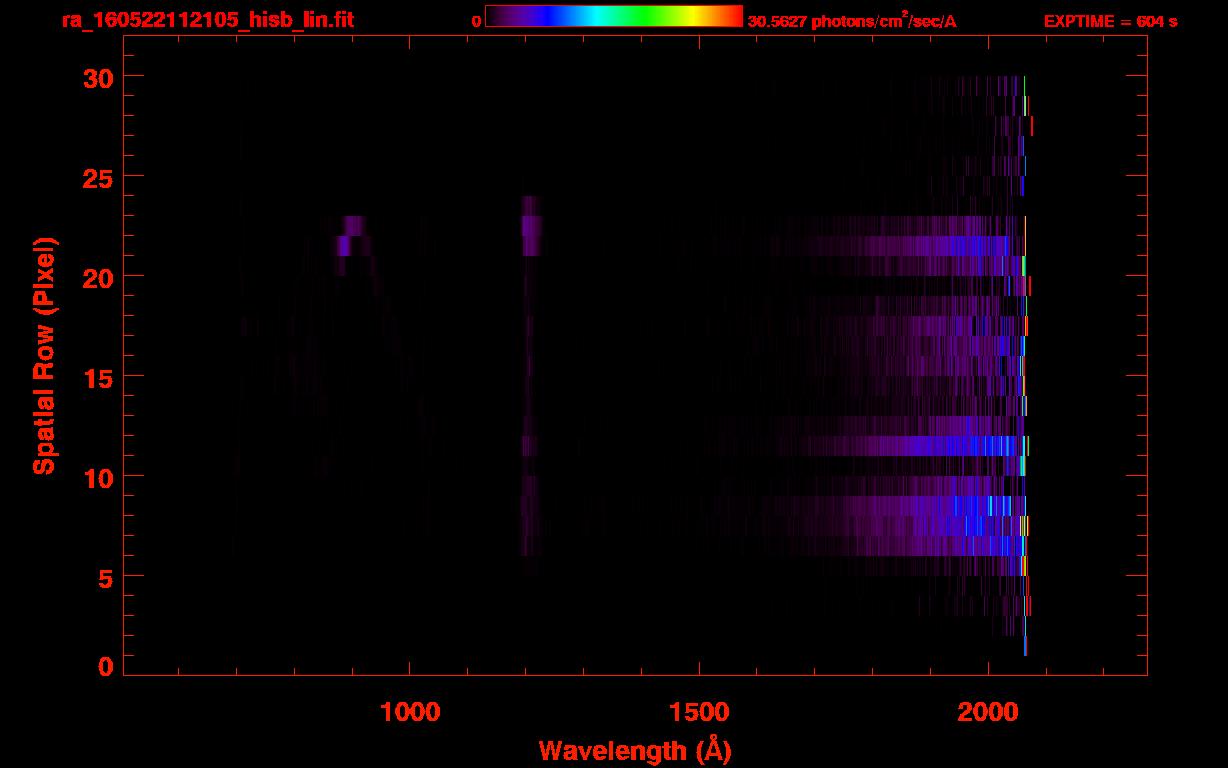This screenshot has height=768, width=1228.
Task: Click the rainbow color scale bar
Action: point(614,17)
